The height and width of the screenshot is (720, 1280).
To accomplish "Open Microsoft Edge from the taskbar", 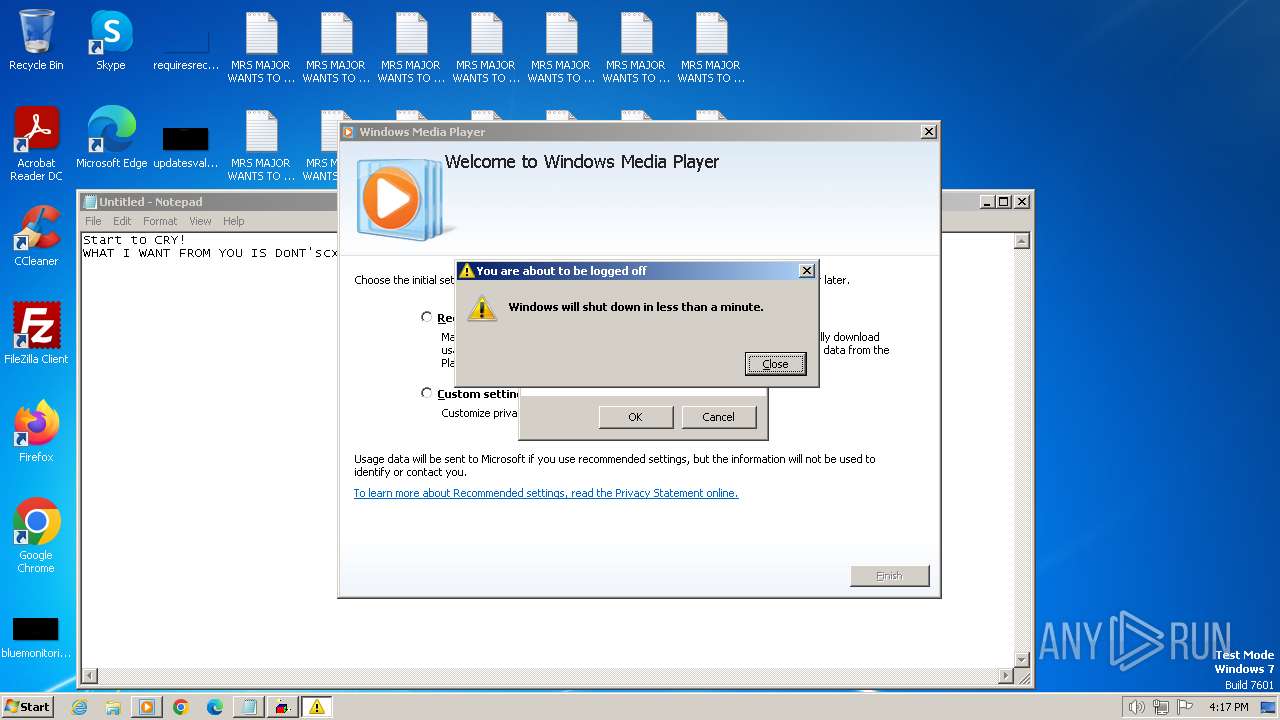I will coord(215,707).
